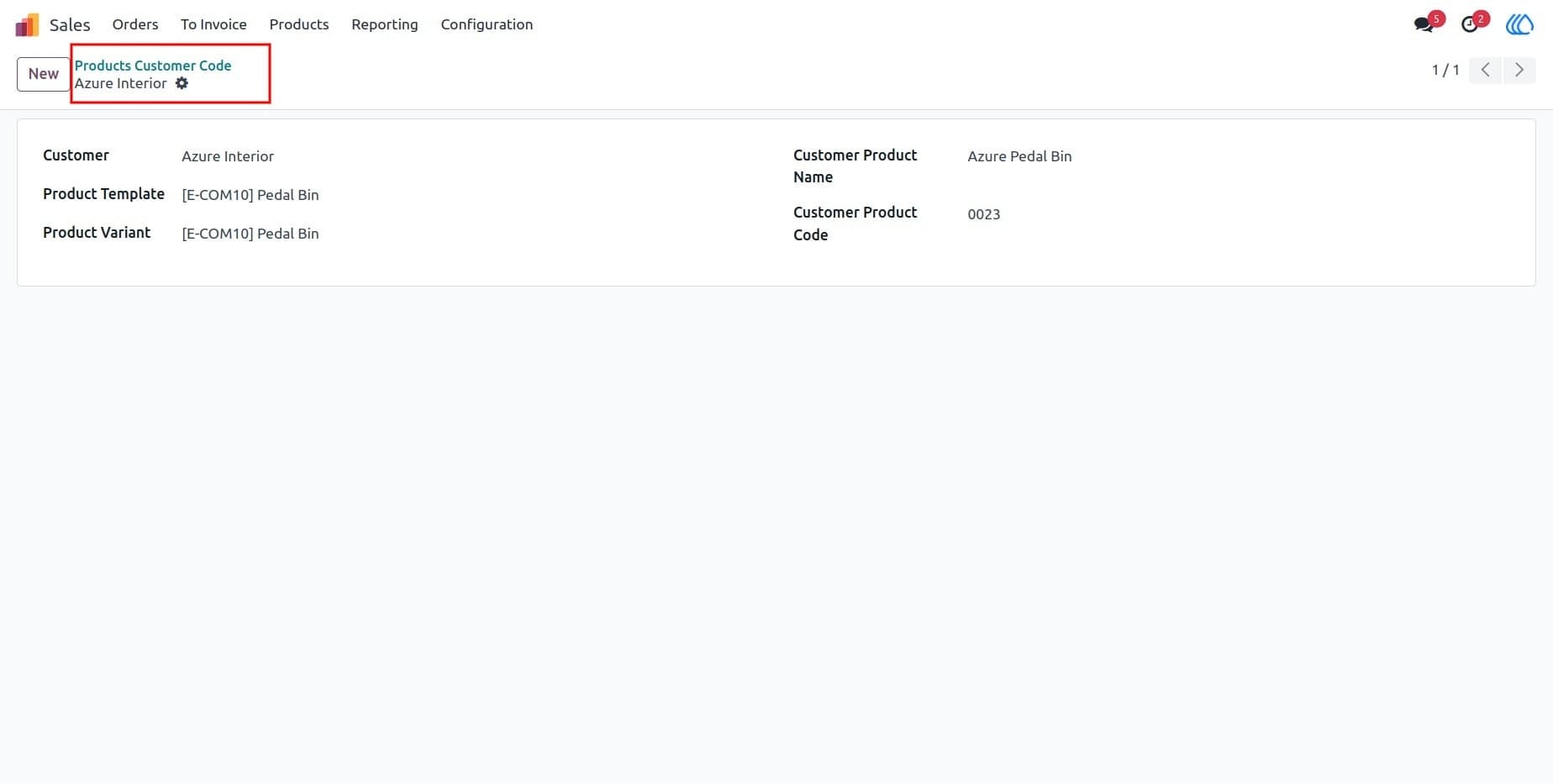Click the Customer field Azure Interior
The width and height of the screenshot is (1553, 784).
pos(228,156)
